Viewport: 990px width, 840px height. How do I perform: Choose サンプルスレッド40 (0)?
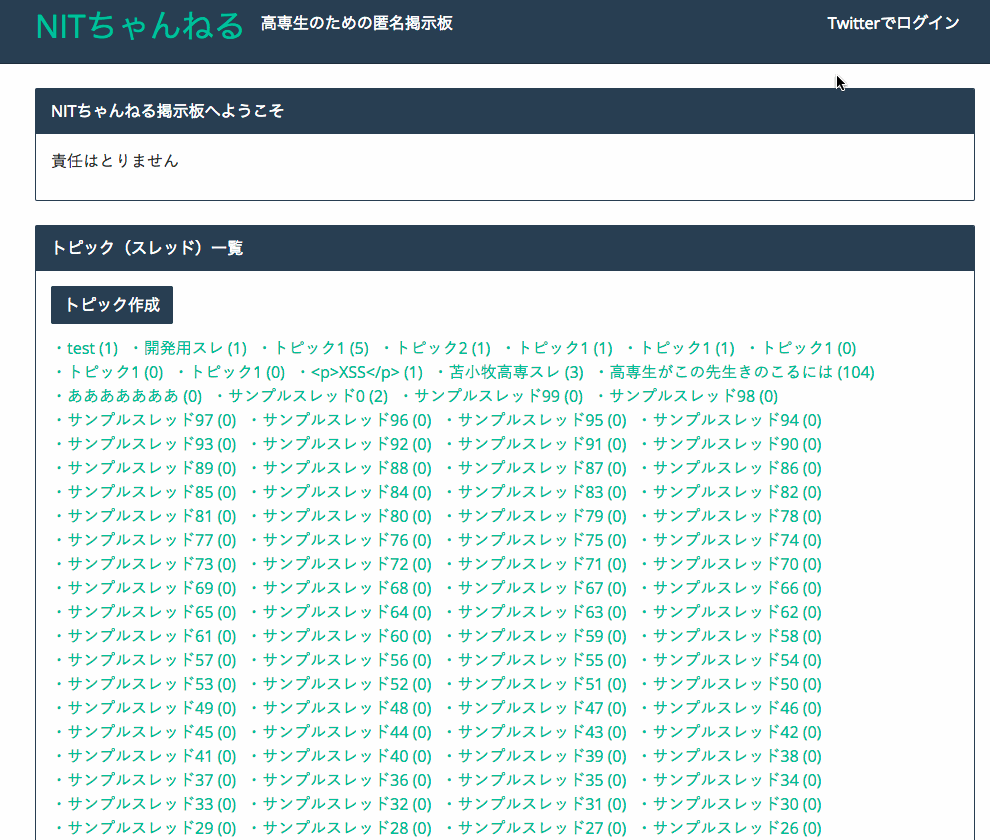pyautogui.click(x=347, y=756)
